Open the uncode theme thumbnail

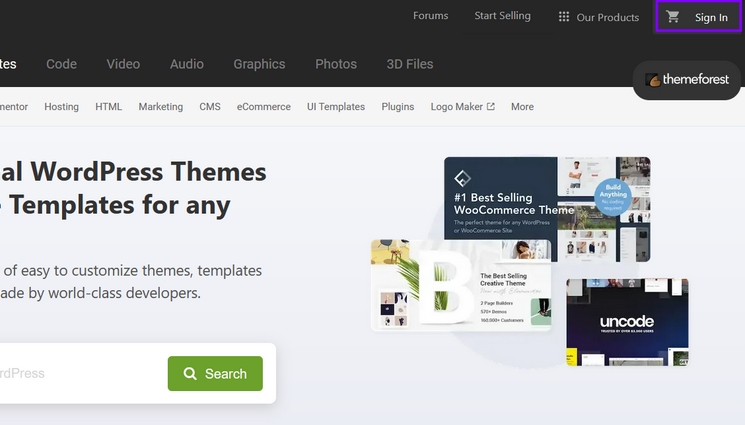pos(627,322)
